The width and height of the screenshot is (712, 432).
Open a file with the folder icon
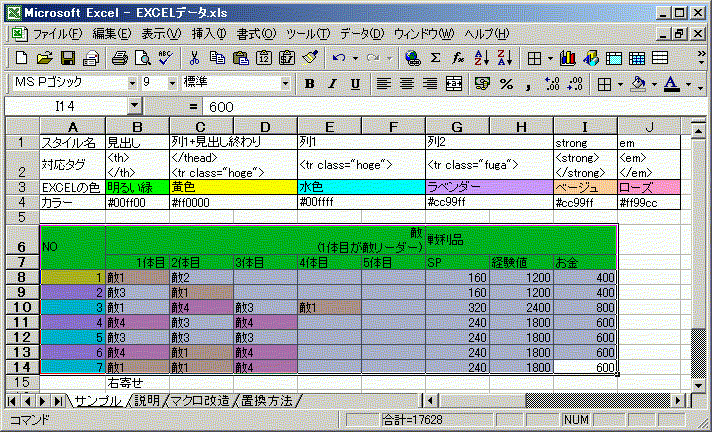44,58
